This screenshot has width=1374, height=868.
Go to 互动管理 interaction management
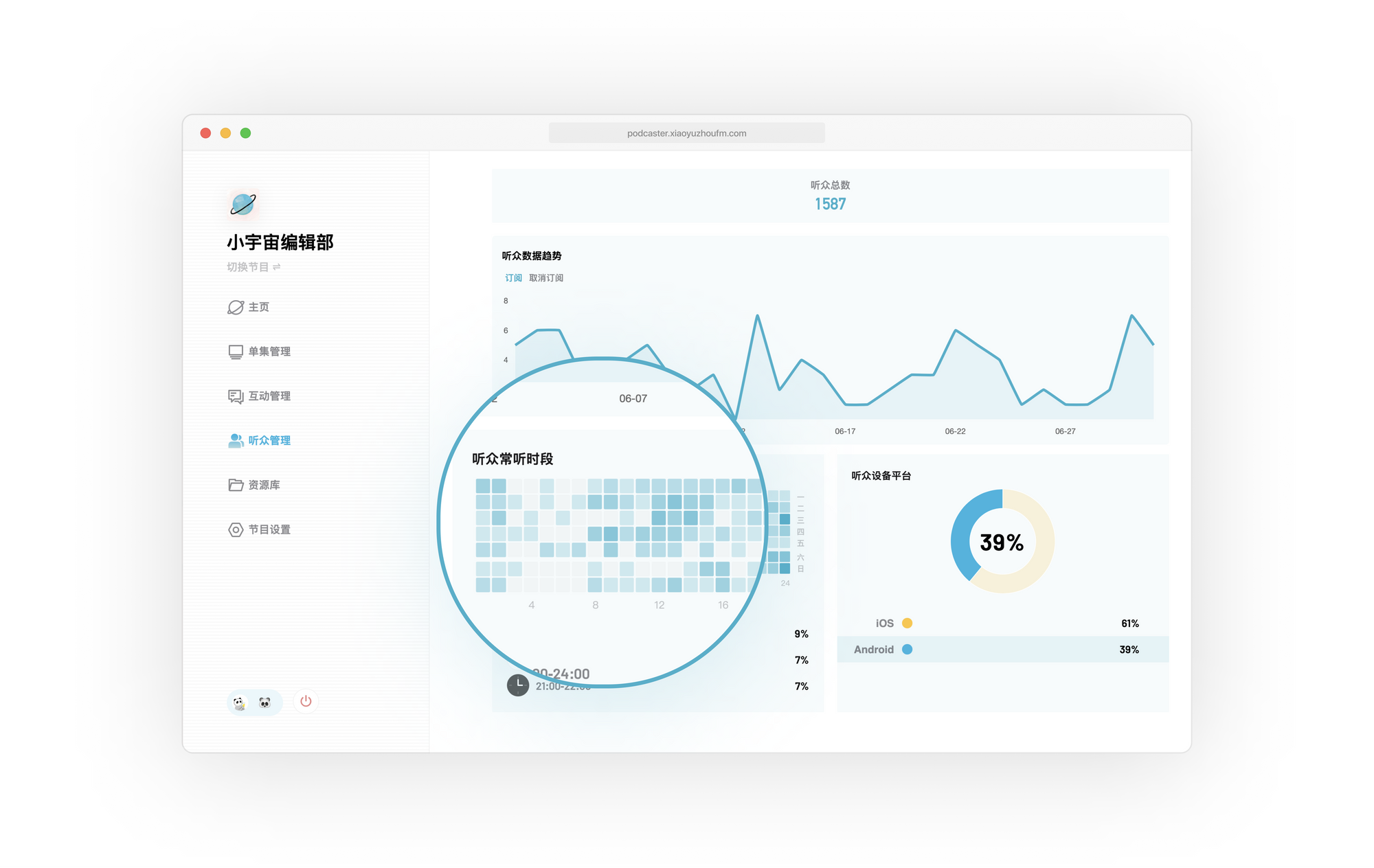point(259,396)
